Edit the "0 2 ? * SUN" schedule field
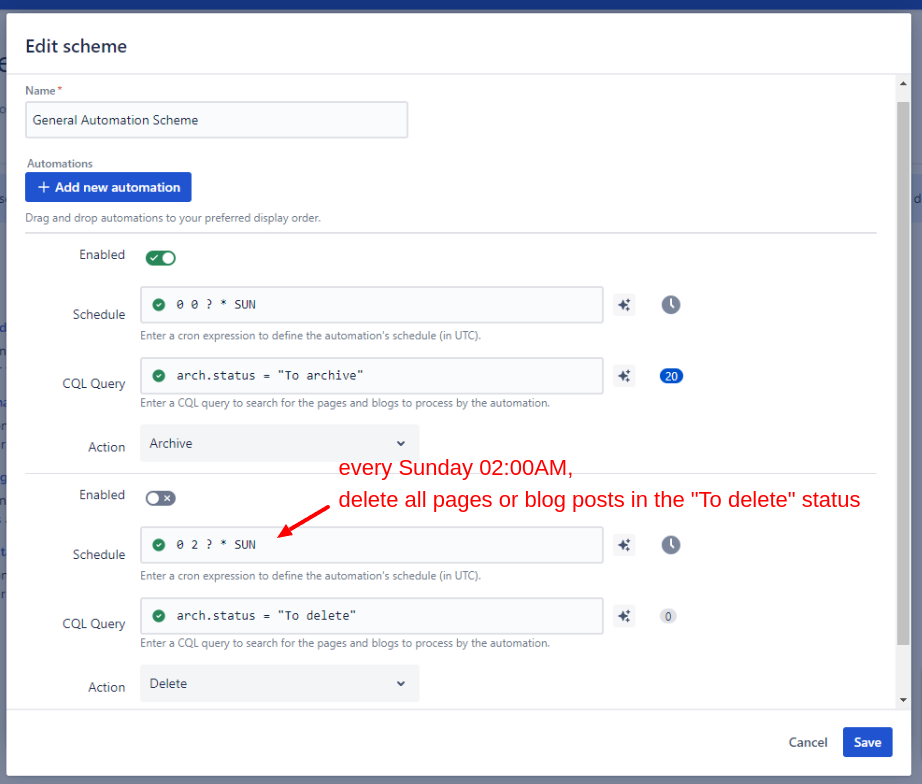The width and height of the screenshot is (922, 784). click(372, 545)
